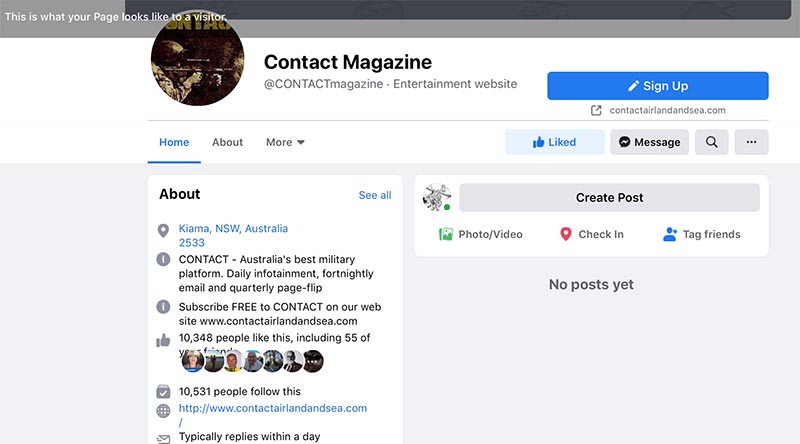Click info icon beside Subscribe FREE text
Viewport: 800px width, 444px height.
coord(163,307)
